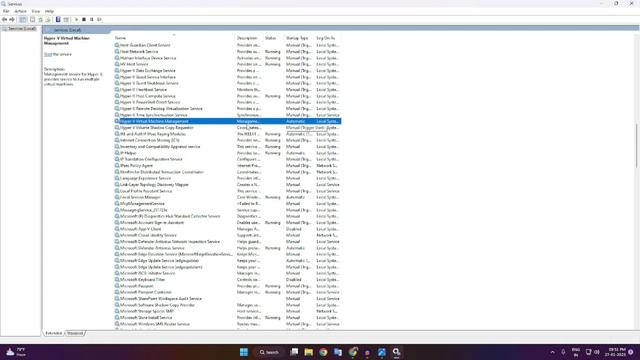Image resolution: width=640 pixels, height=360 pixels.
Task: Click the Start Service play icon
Action: [76, 20]
